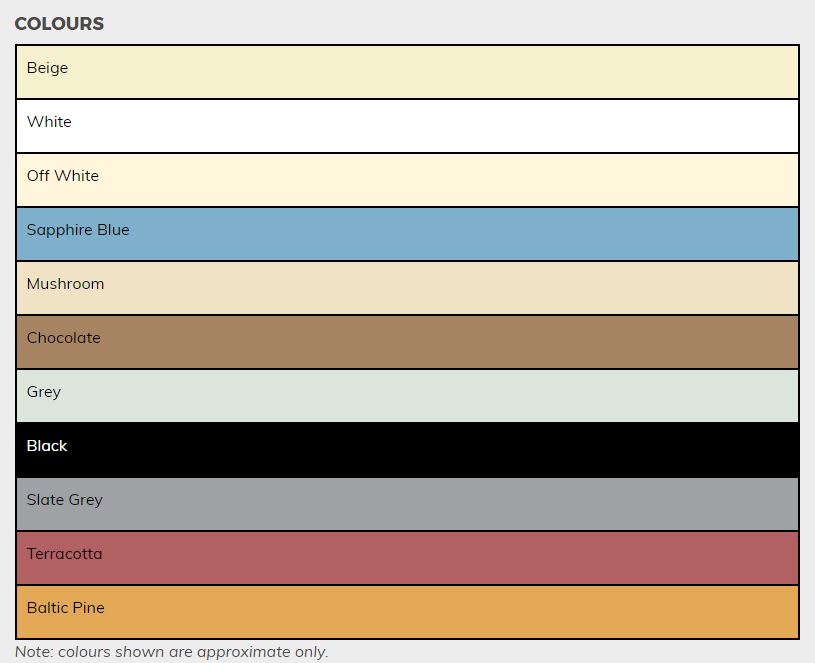
Task: Click the note about approximate colours
Action: coord(171,652)
